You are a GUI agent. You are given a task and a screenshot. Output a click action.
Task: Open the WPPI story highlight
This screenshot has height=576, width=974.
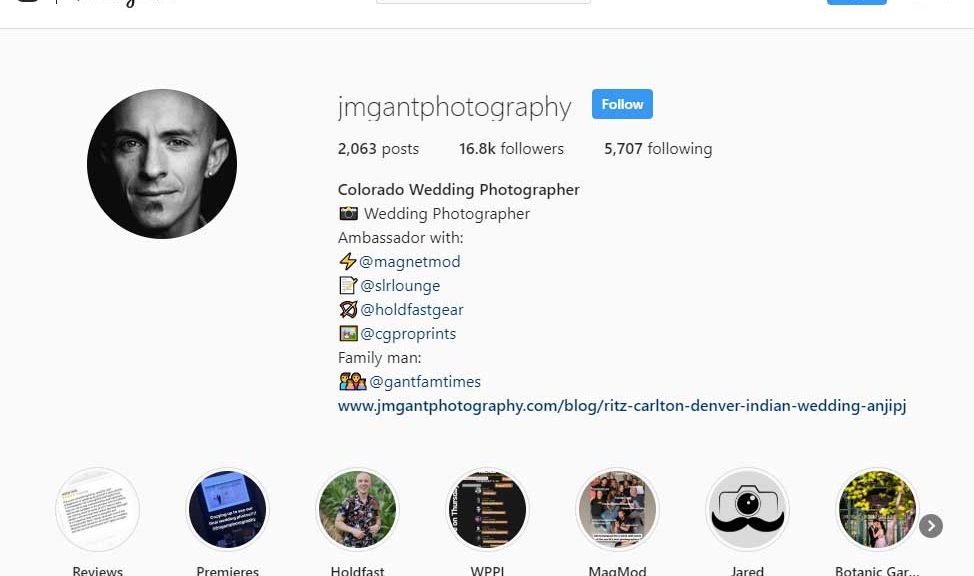click(487, 510)
